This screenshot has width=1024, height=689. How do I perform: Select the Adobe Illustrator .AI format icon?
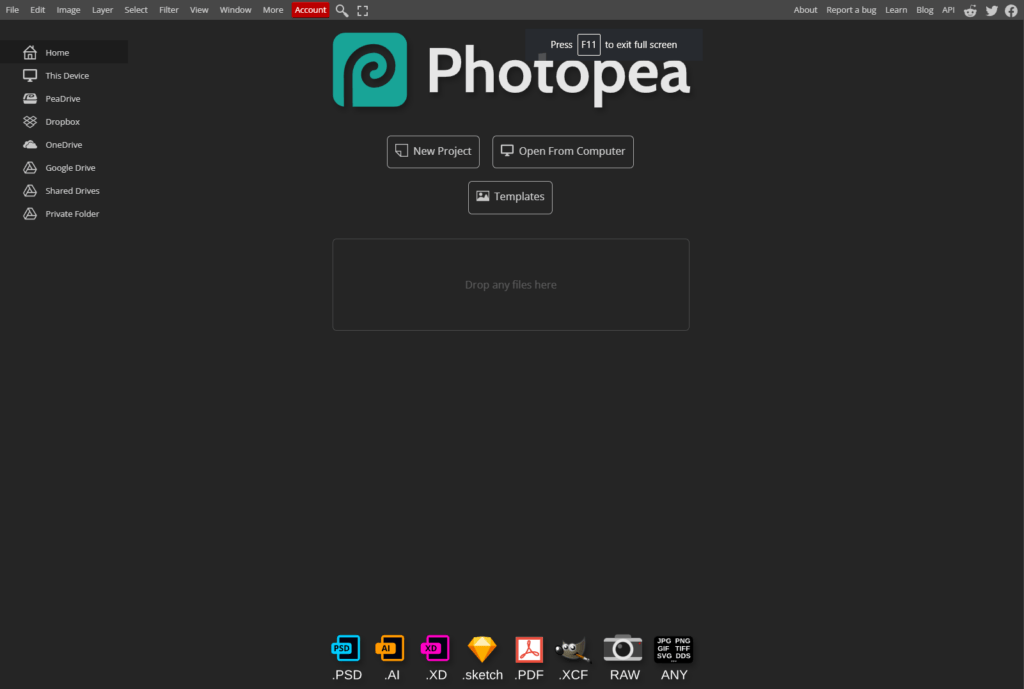point(390,648)
